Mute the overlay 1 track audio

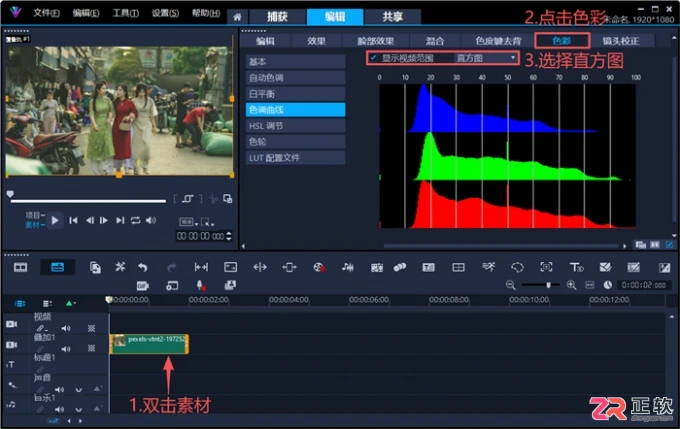66,349
